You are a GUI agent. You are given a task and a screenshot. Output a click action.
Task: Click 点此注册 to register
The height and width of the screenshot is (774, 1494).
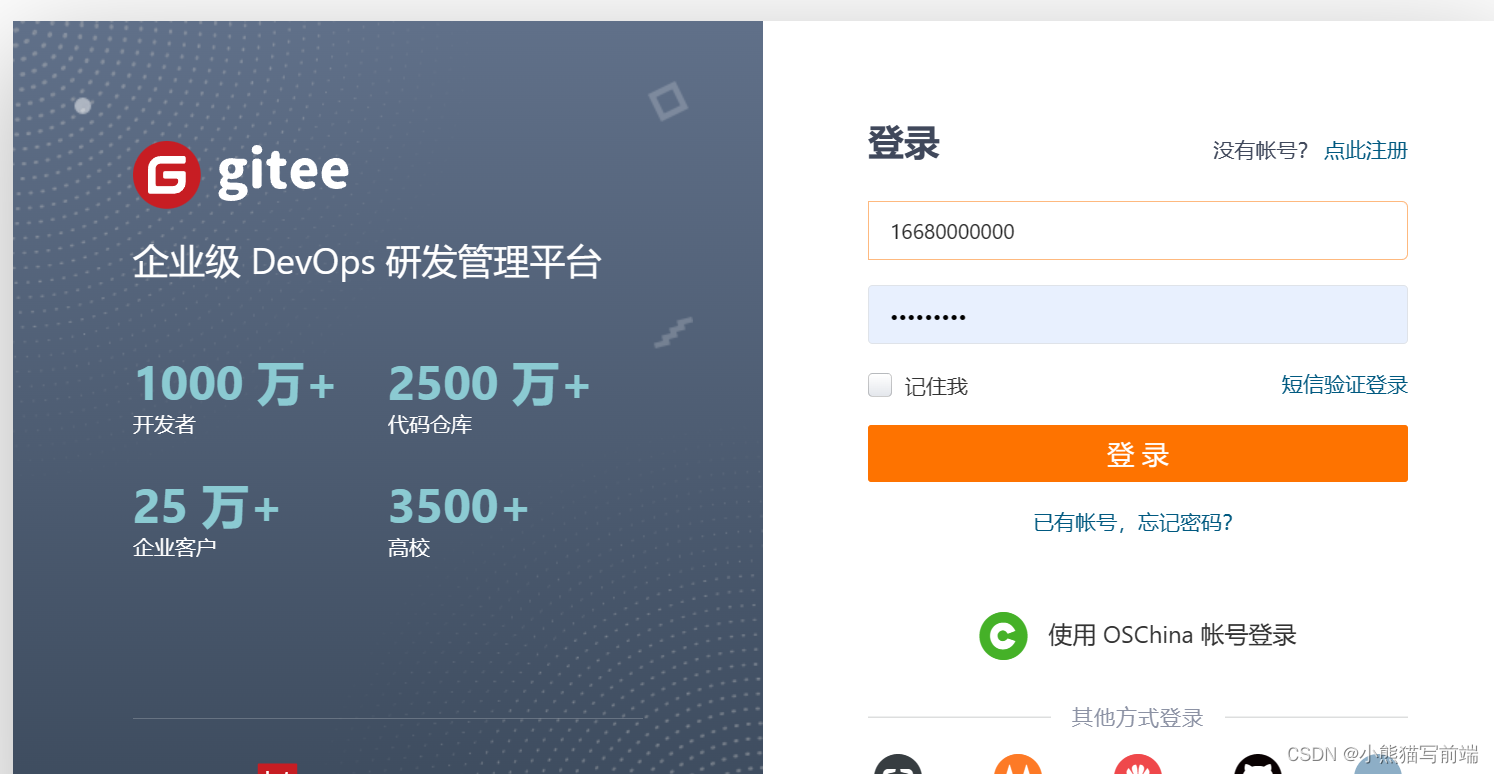click(1365, 150)
